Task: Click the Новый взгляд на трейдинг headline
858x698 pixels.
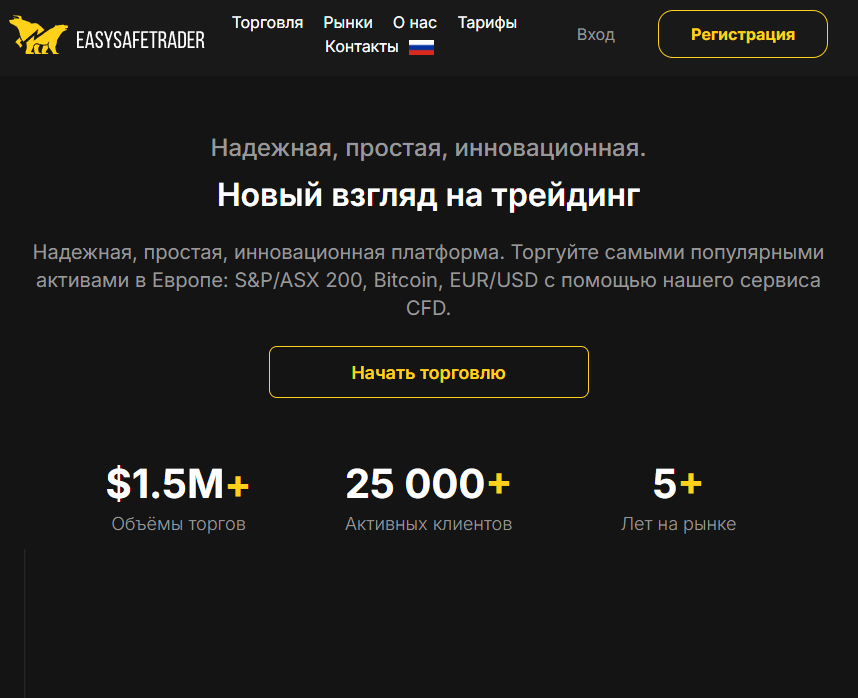Action: point(428,195)
